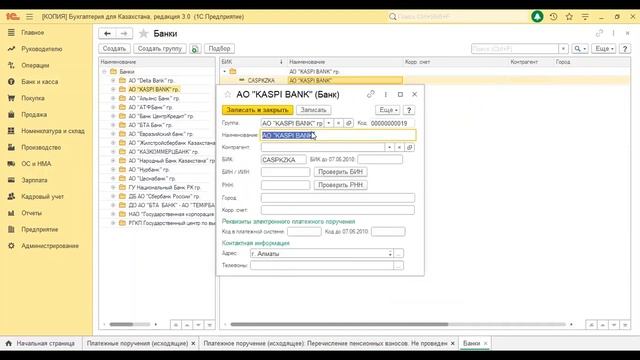This screenshot has height=360, width=640.
Task: Open Контрагент field dropdown arrow
Action: pyautogui.click(x=389, y=147)
